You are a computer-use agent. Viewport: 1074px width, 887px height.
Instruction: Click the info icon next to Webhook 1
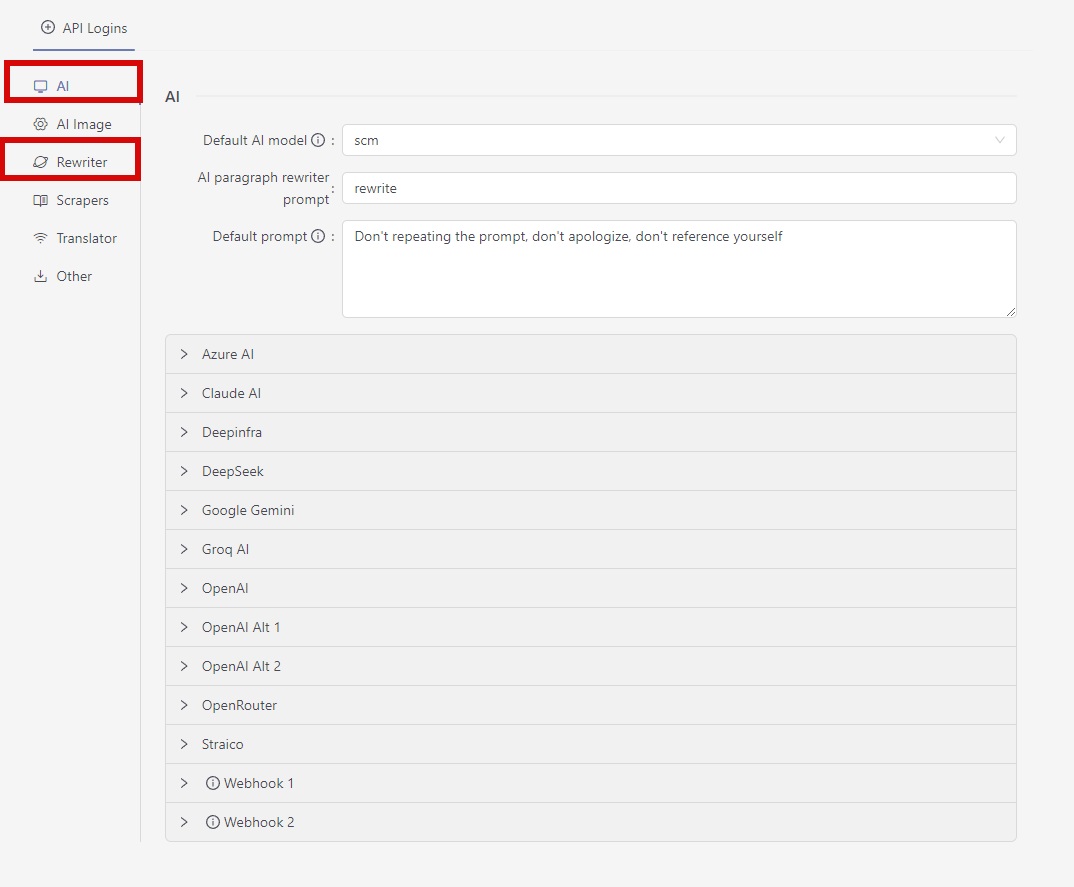pyautogui.click(x=212, y=784)
